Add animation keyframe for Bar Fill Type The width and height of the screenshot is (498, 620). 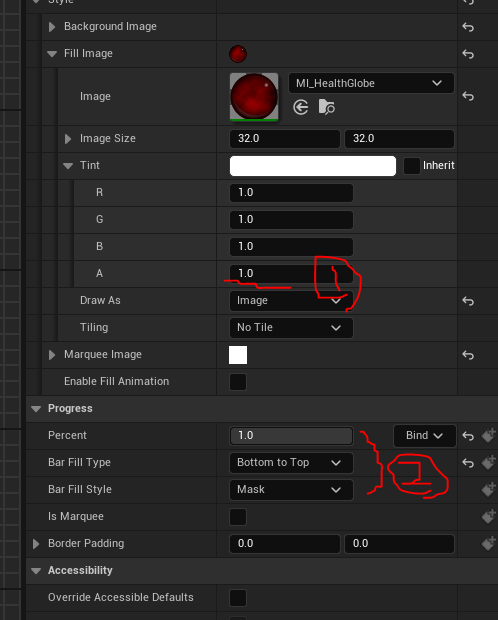point(489,462)
